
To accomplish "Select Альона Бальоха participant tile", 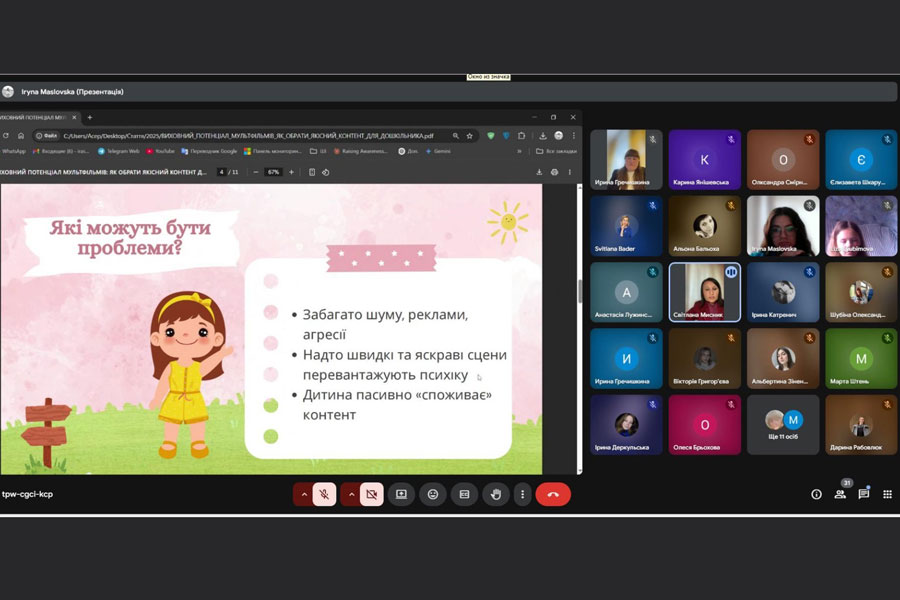I will pos(704,226).
